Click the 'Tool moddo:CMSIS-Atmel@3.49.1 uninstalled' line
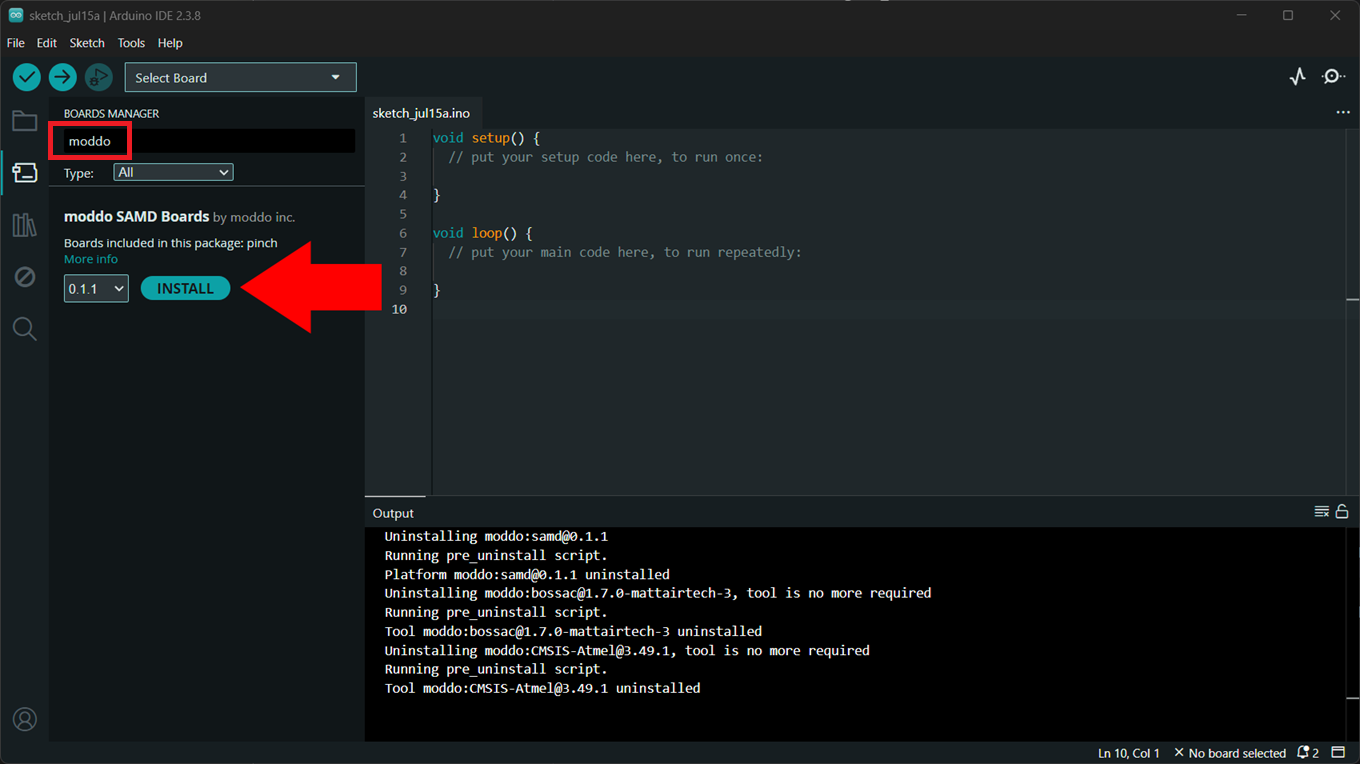Viewport: 1360px width, 764px height. pyautogui.click(x=543, y=688)
